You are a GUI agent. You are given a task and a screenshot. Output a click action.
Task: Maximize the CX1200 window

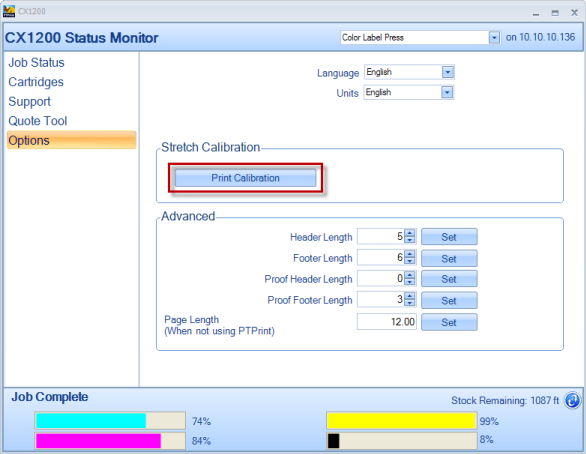(x=555, y=13)
